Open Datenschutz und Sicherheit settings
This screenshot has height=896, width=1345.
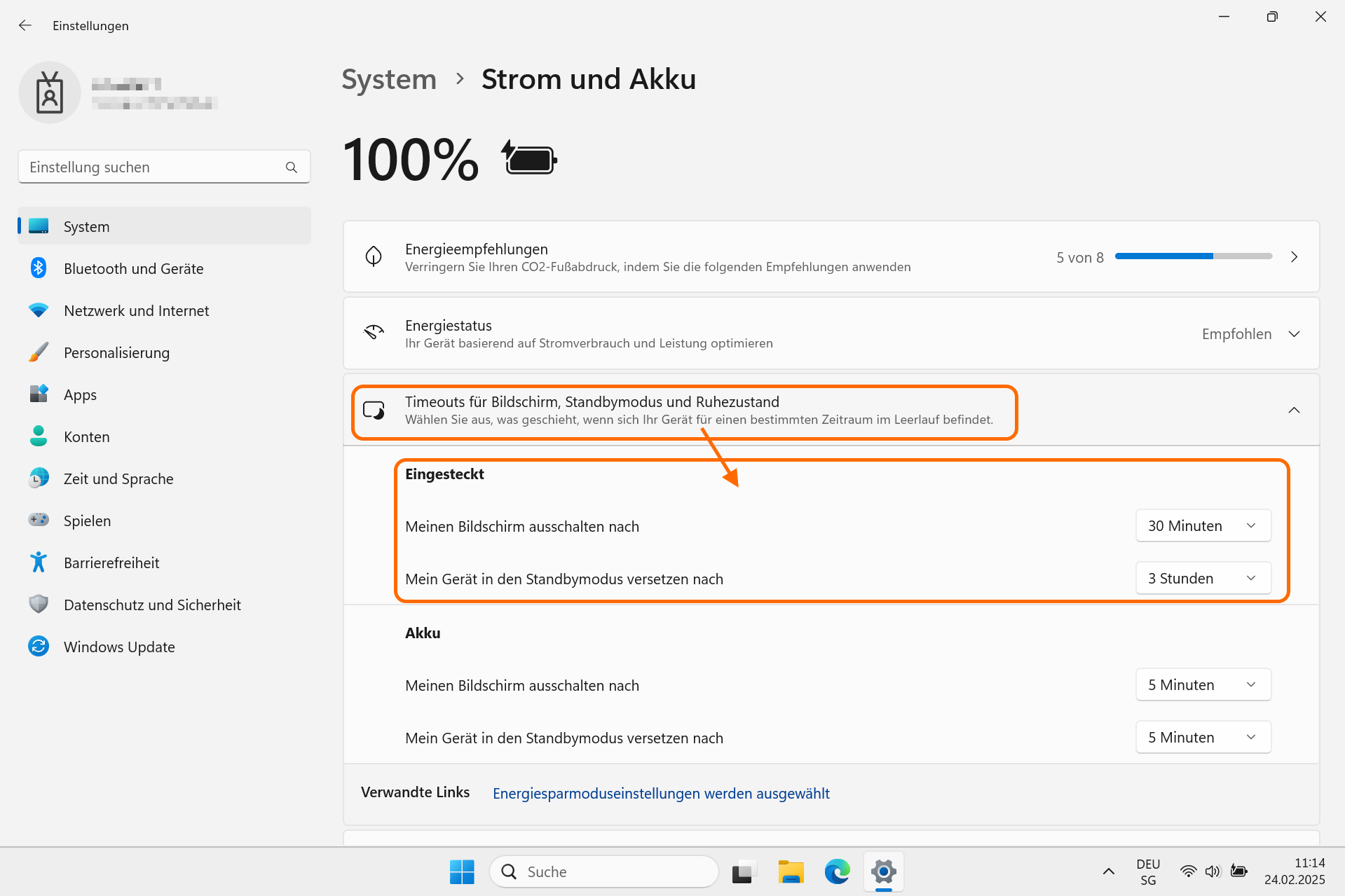[x=152, y=605]
